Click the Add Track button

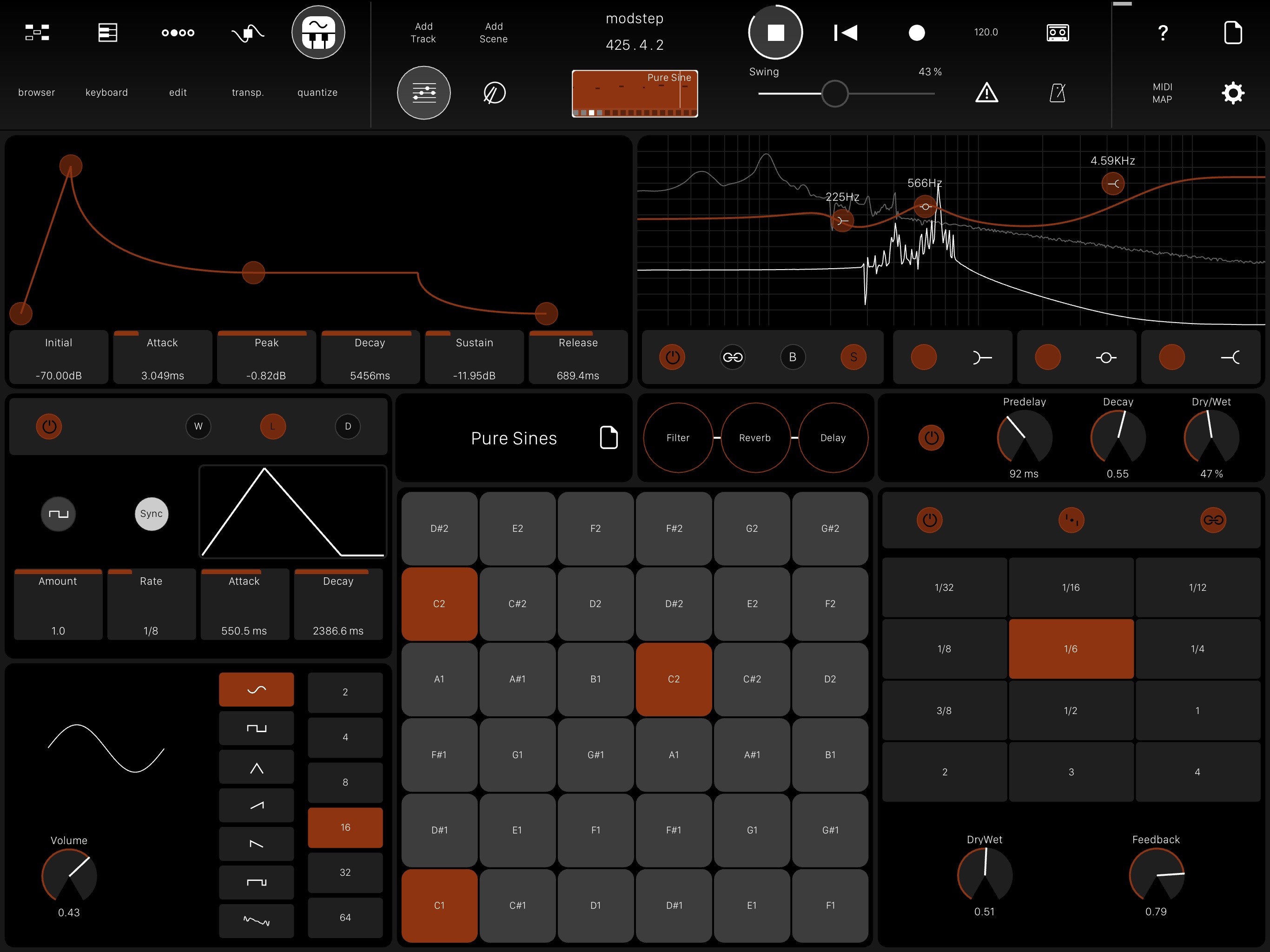(423, 33)
